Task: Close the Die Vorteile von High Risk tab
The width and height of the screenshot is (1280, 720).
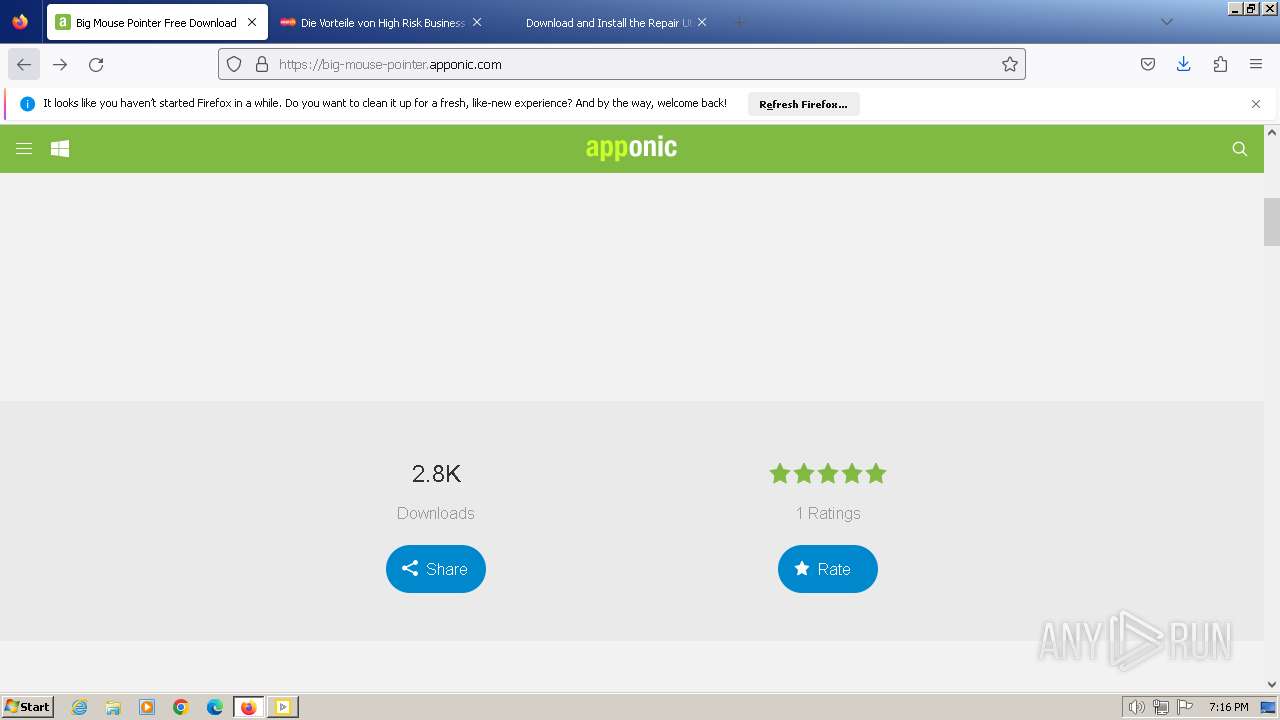Action: click(x=477, y=22)
